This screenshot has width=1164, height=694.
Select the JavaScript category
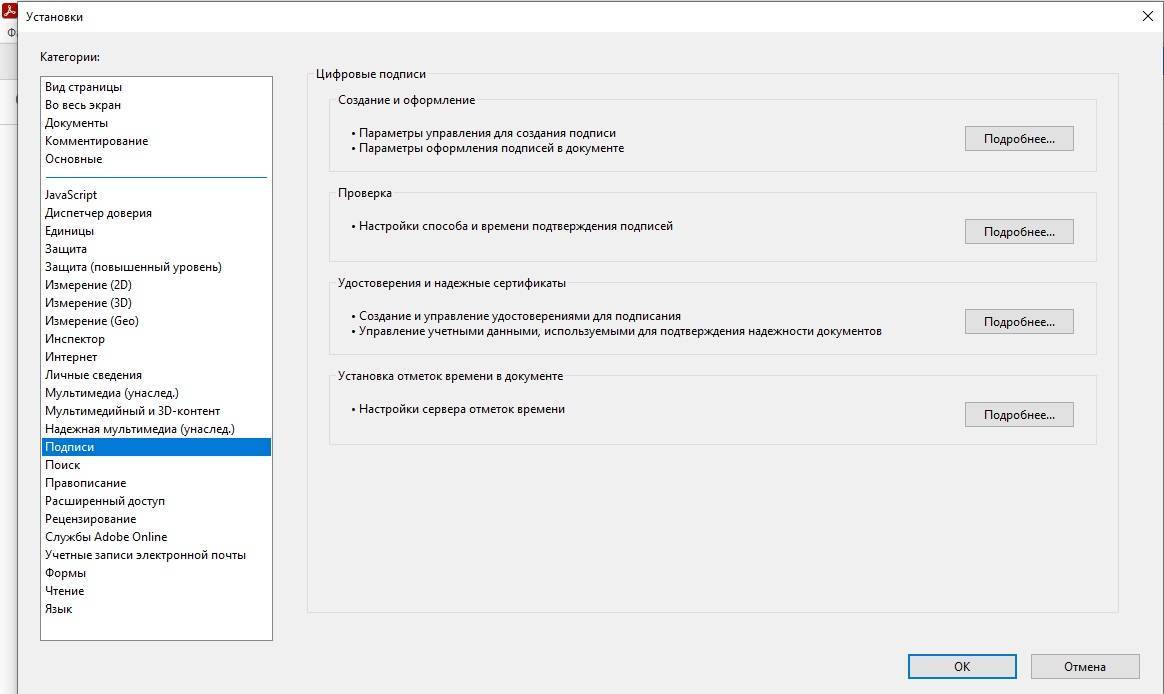pos(71,195)
